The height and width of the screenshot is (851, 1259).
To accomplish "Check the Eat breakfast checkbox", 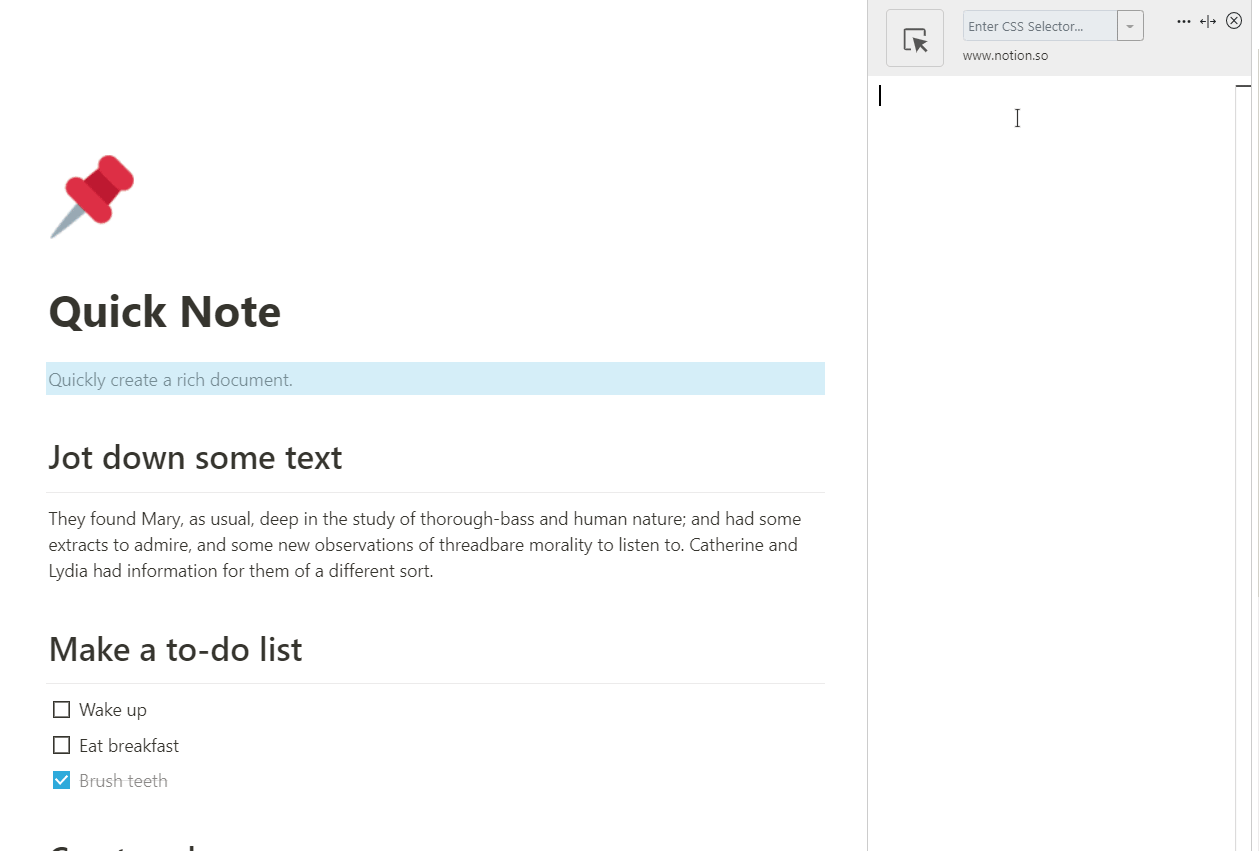I will pyautogui.click(x=61, y=744).
